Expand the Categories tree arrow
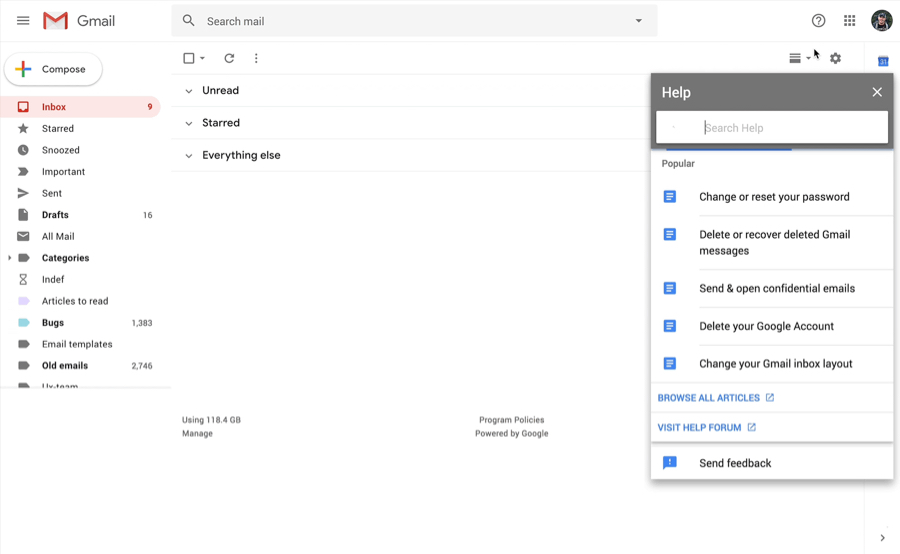 [9, 258]
